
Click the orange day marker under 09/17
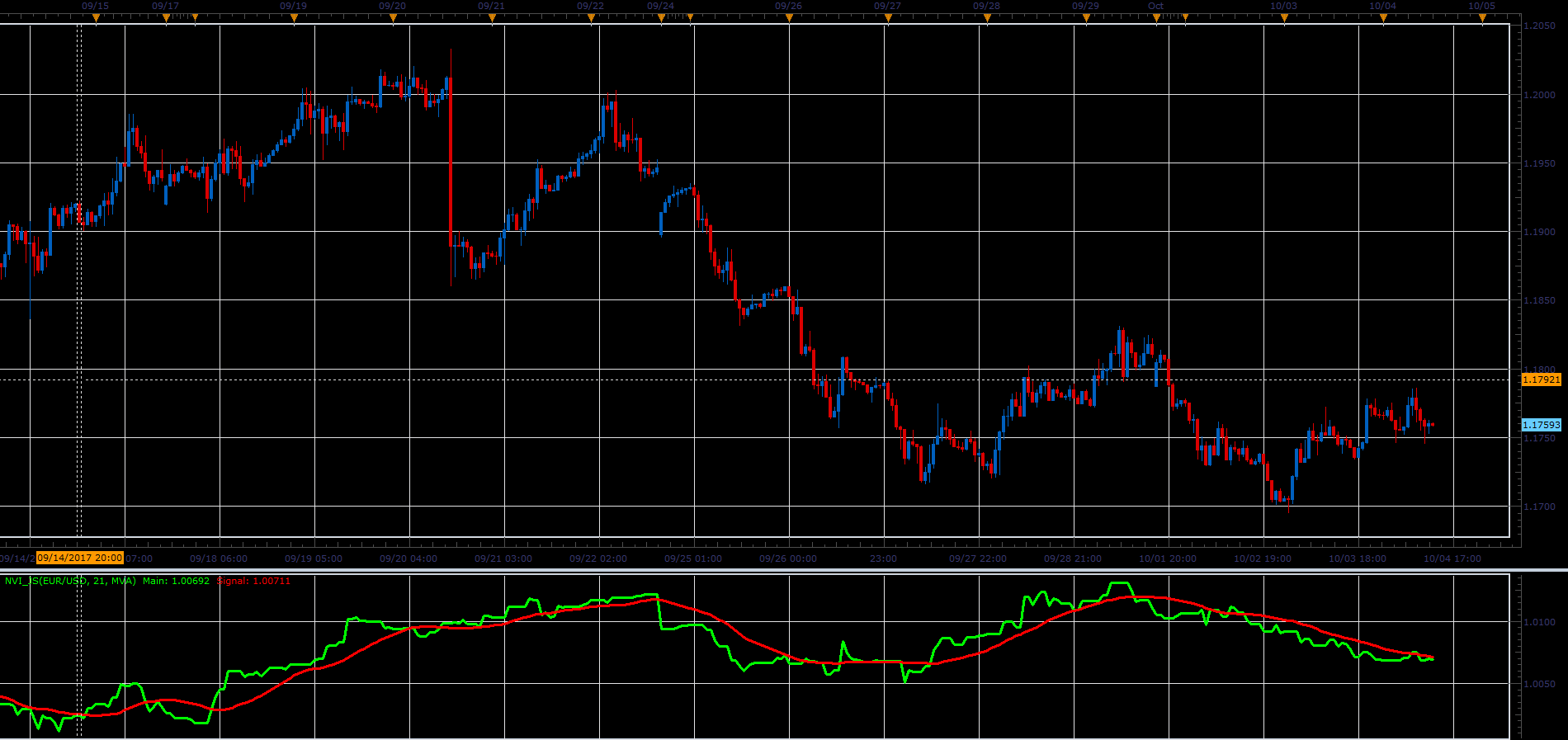click(x=166, y=17)
